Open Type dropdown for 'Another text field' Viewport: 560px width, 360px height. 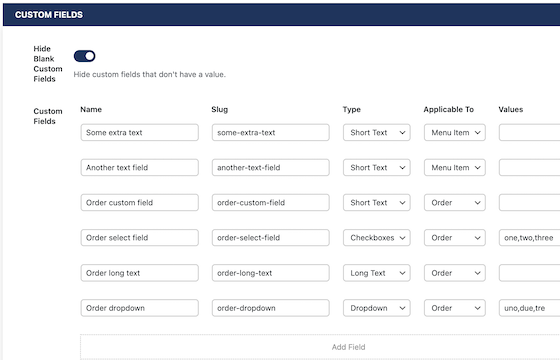click(x=377, y=168)
